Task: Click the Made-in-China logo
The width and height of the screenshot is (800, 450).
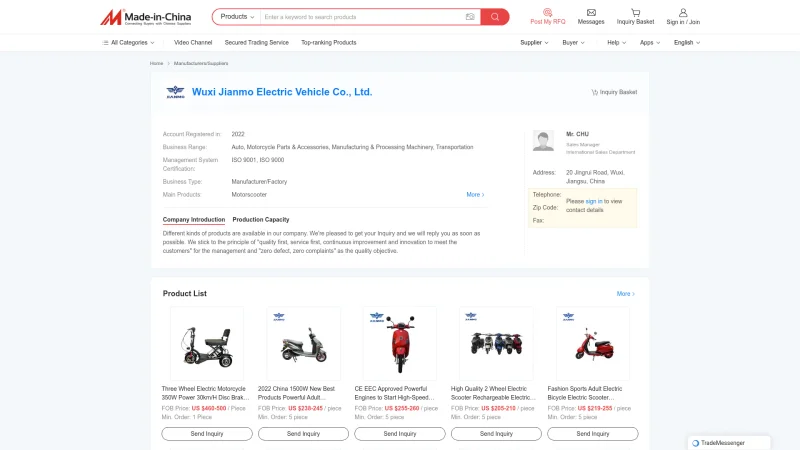Action: pyautogui.click(x=145, y=17)
